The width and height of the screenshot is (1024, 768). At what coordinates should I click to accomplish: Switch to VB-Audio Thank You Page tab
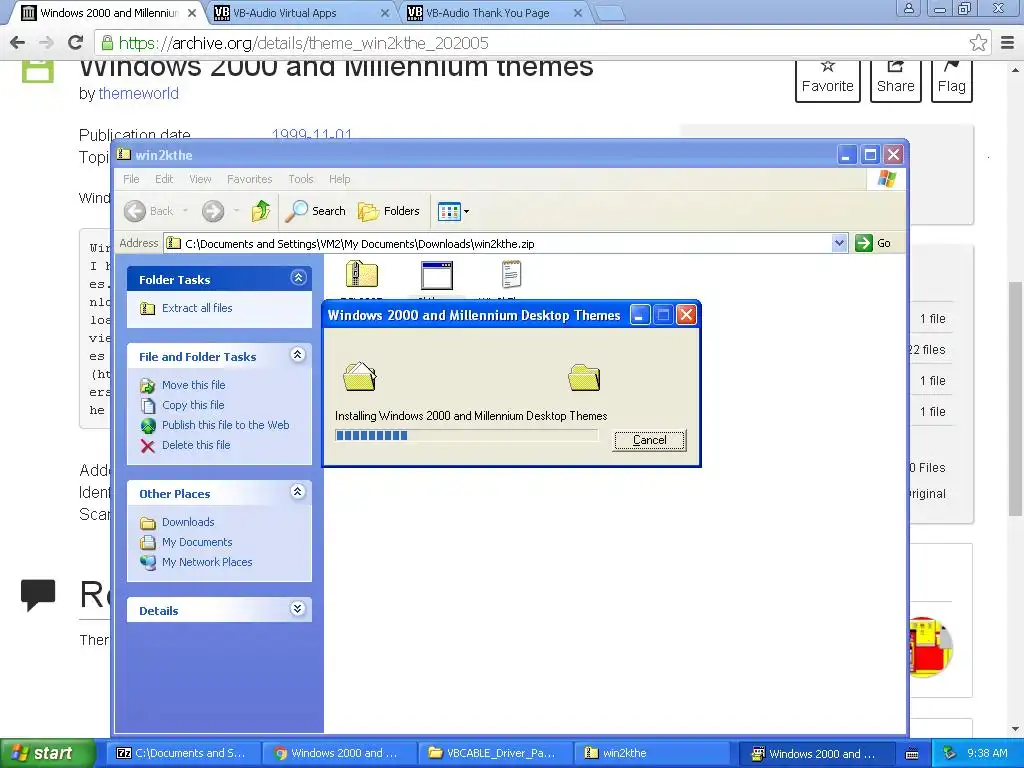pos(493,13)
